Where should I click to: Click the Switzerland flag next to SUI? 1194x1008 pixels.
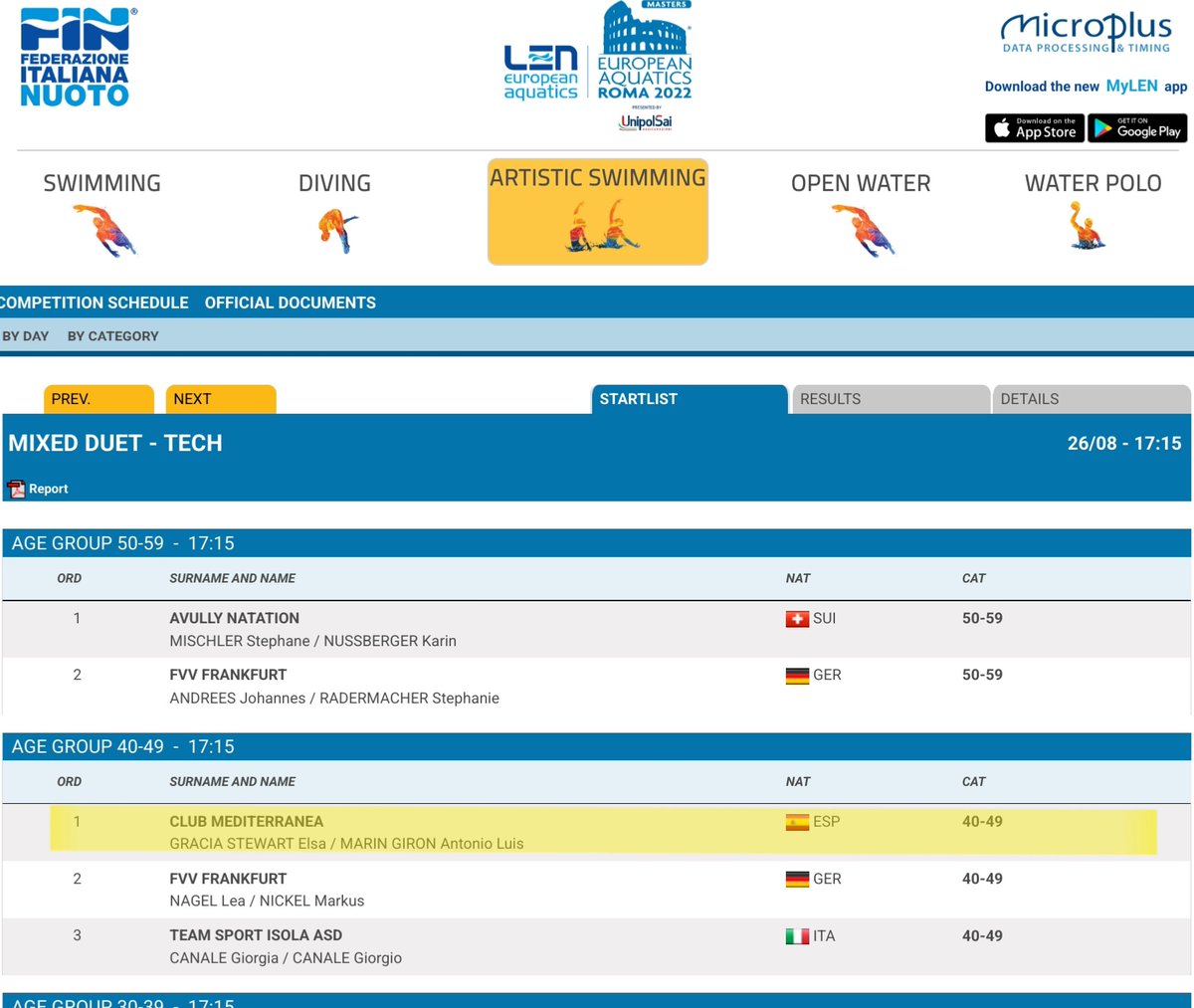pyautogui.click(x=797, y=619)
